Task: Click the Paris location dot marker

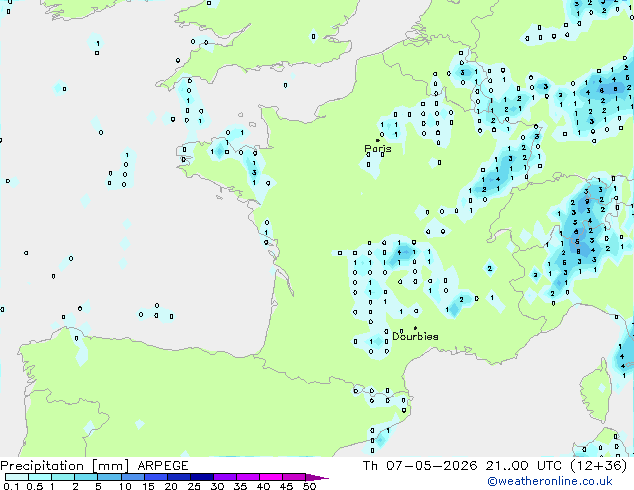Action: [x=378, y=140]
